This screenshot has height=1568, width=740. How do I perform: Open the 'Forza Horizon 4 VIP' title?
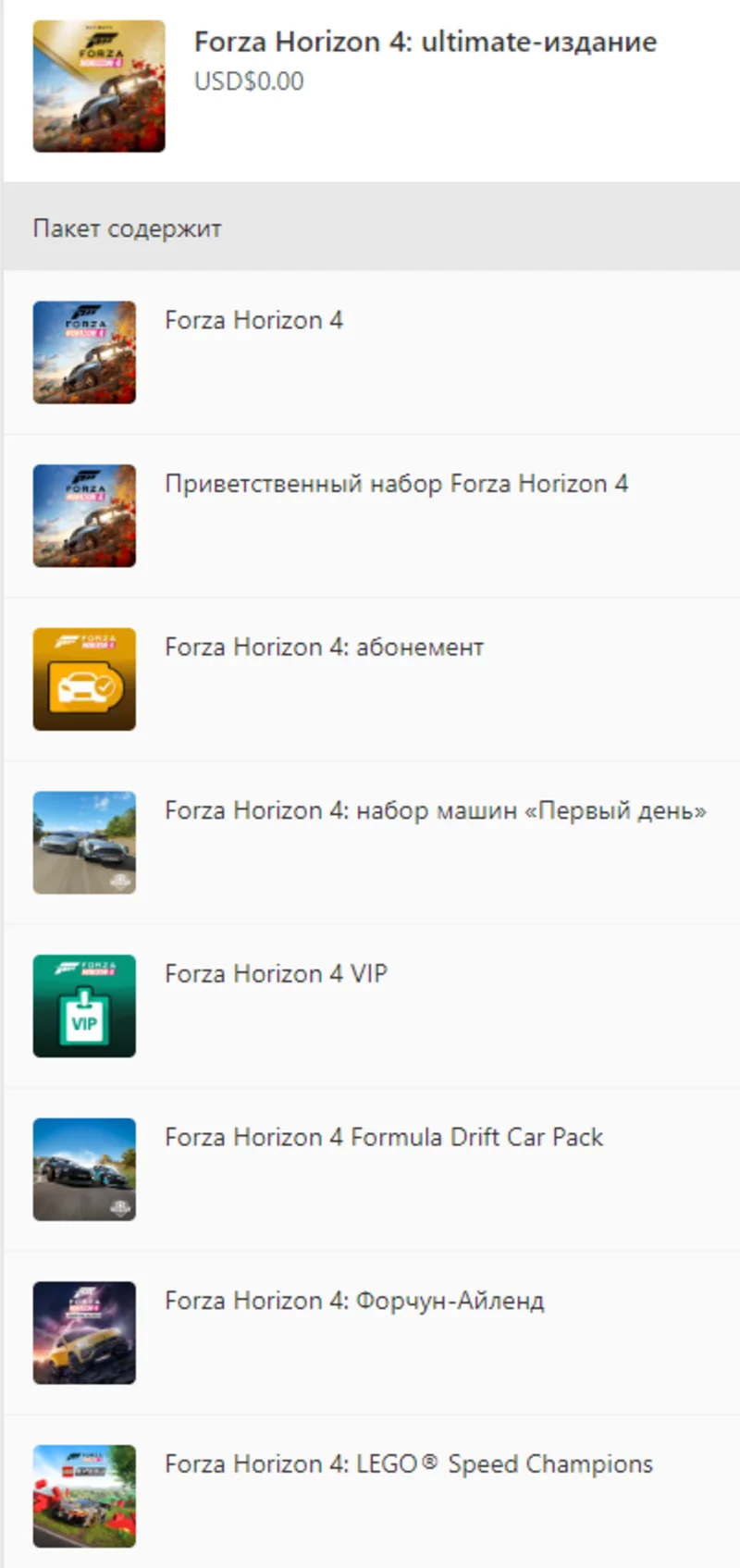coord(276,974)
